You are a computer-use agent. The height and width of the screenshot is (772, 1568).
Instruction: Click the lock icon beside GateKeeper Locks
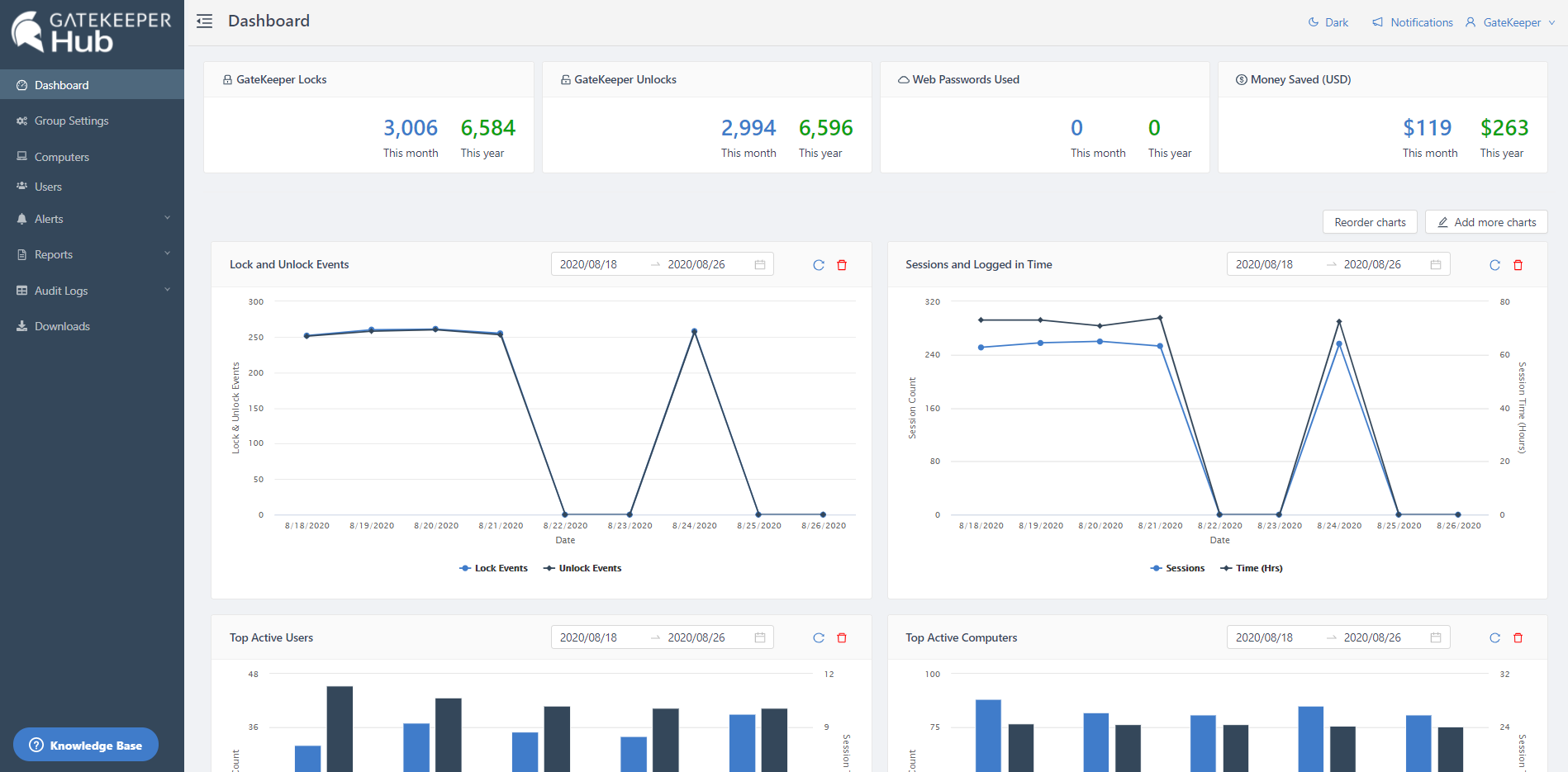click(x=227, y=80)
